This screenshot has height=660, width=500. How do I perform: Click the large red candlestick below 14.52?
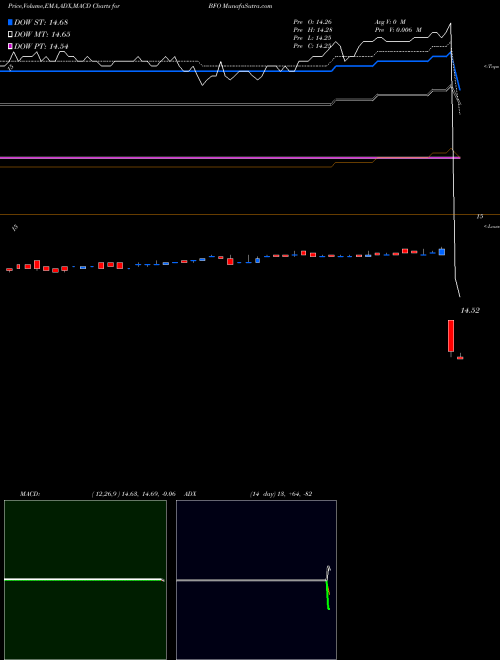point(451,336)
